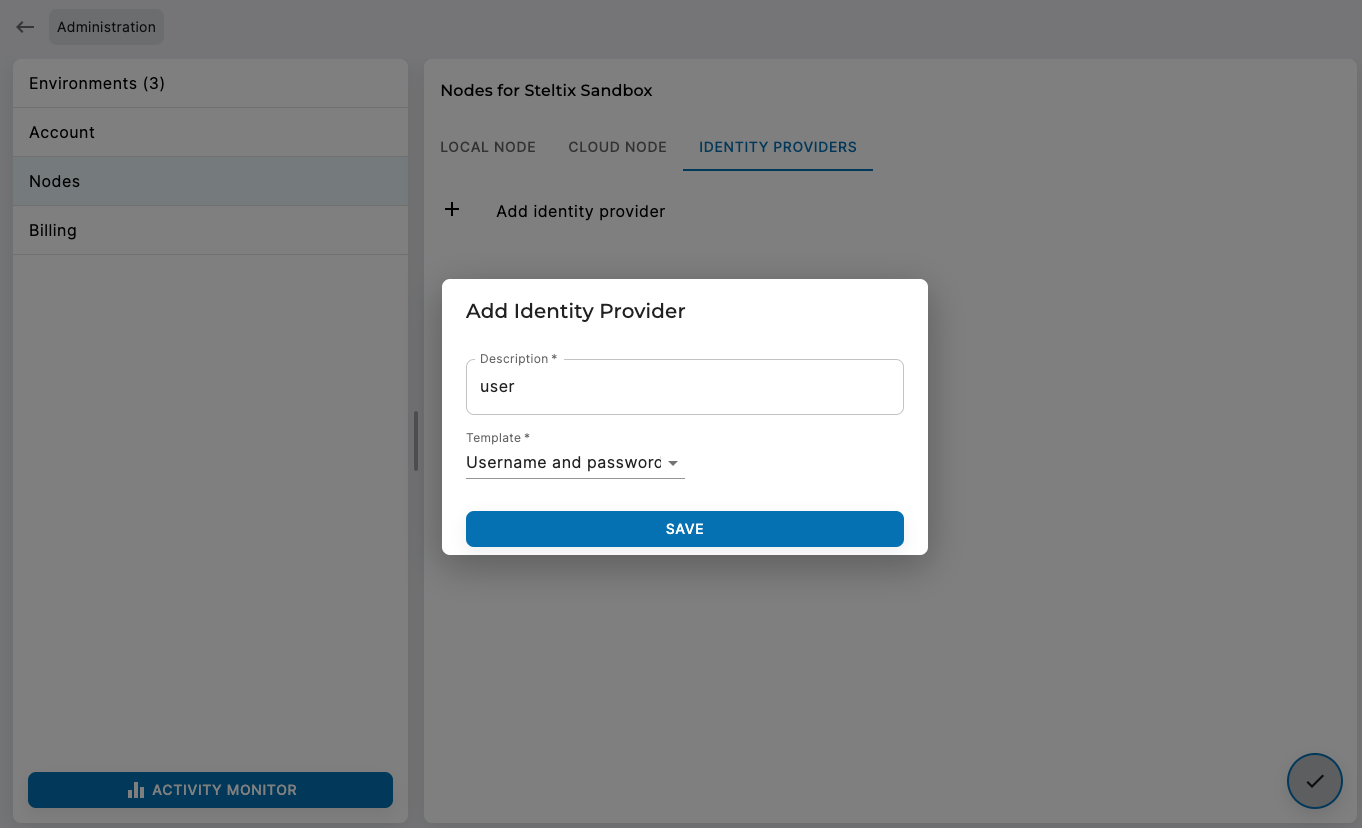Click the plus icon to add identity provider
The image size is (1362, 828).
[452, 210]
